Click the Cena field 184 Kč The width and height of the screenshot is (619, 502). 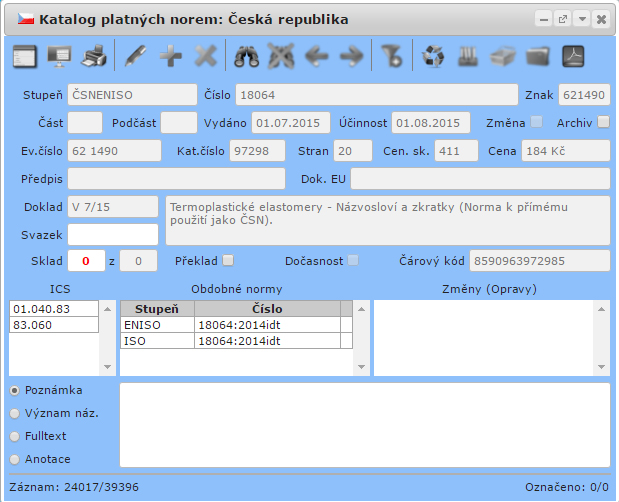pyautogui.click(x=566, y=151)
